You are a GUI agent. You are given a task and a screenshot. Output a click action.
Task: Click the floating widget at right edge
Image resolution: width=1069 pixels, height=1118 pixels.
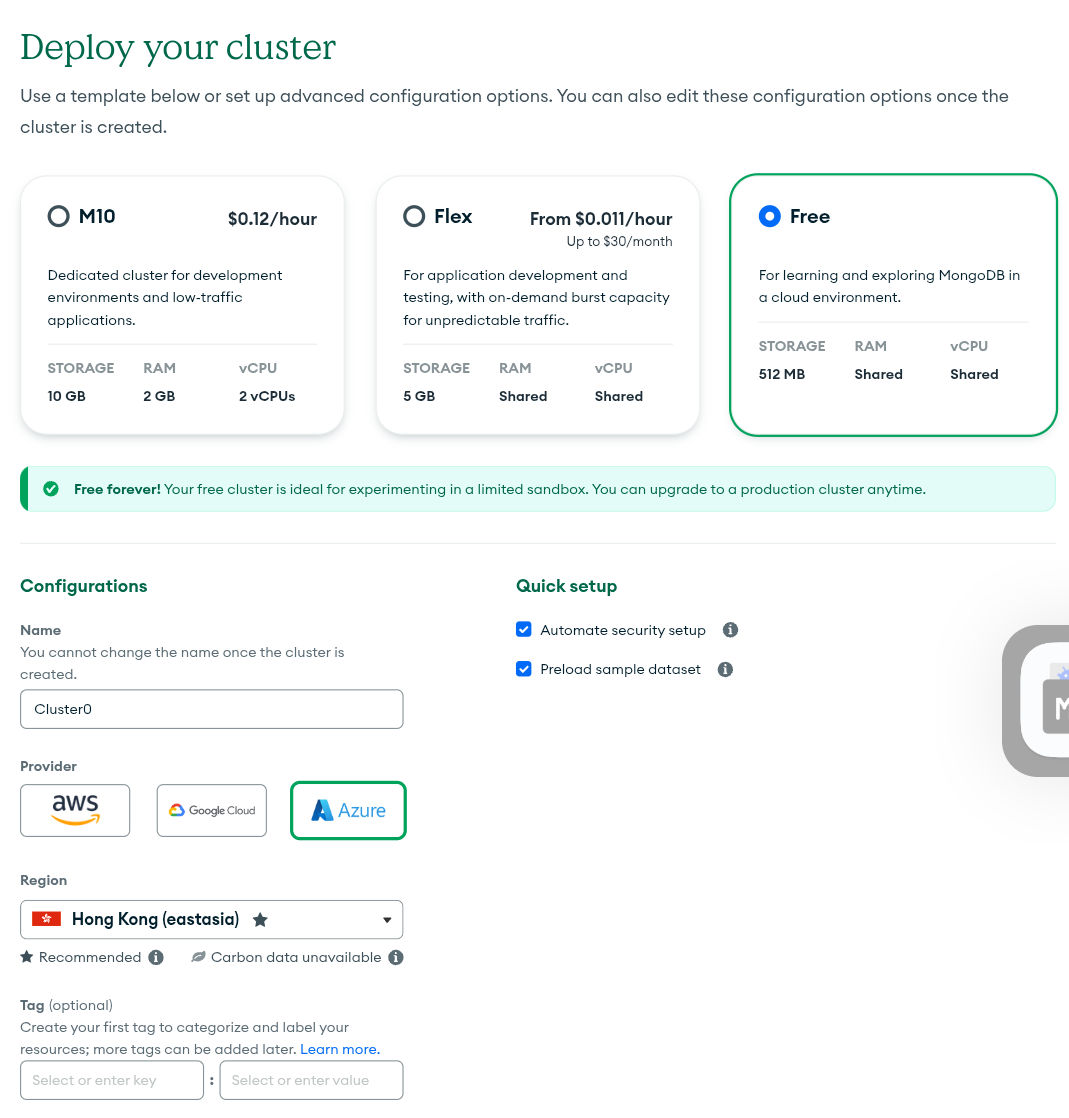tap(1040, 700)
